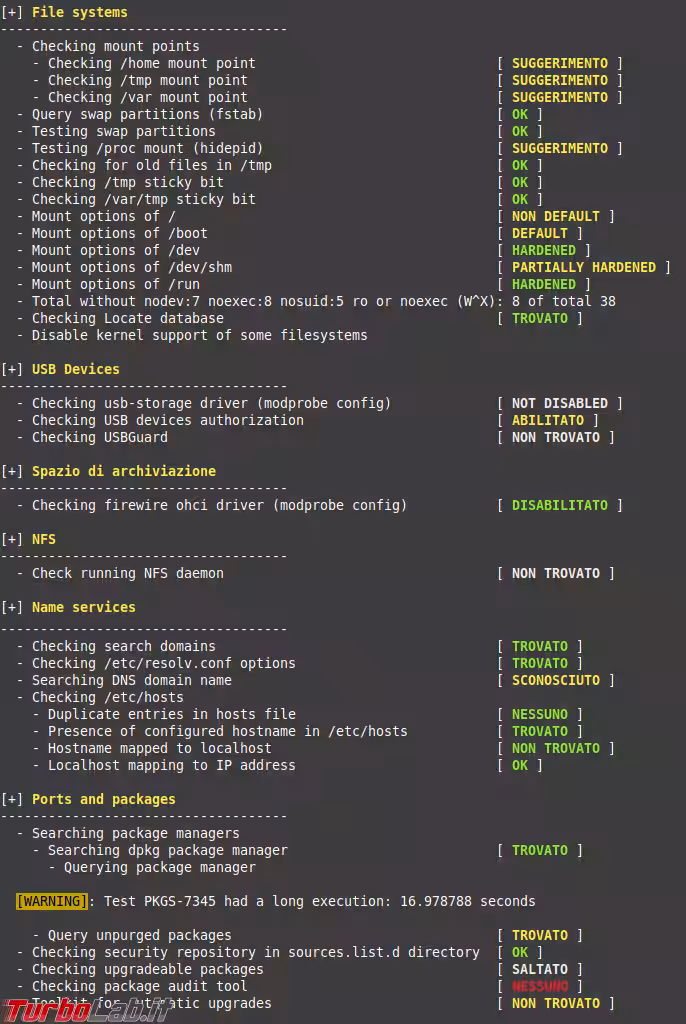Click the SALTATO upgradeable packages status

click(x=540, y=969)
